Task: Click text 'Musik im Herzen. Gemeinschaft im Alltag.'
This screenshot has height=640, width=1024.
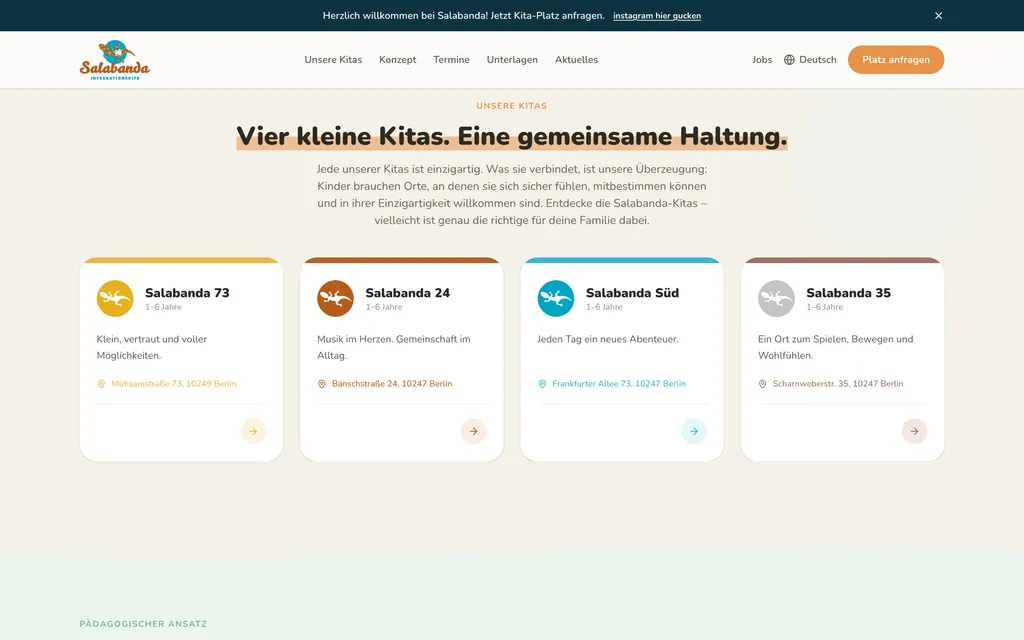Action: tap(394, 347)
